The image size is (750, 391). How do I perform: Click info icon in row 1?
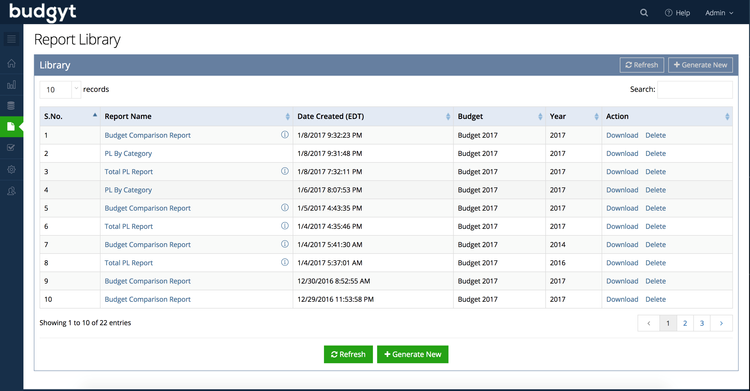(x=285, y=134)
